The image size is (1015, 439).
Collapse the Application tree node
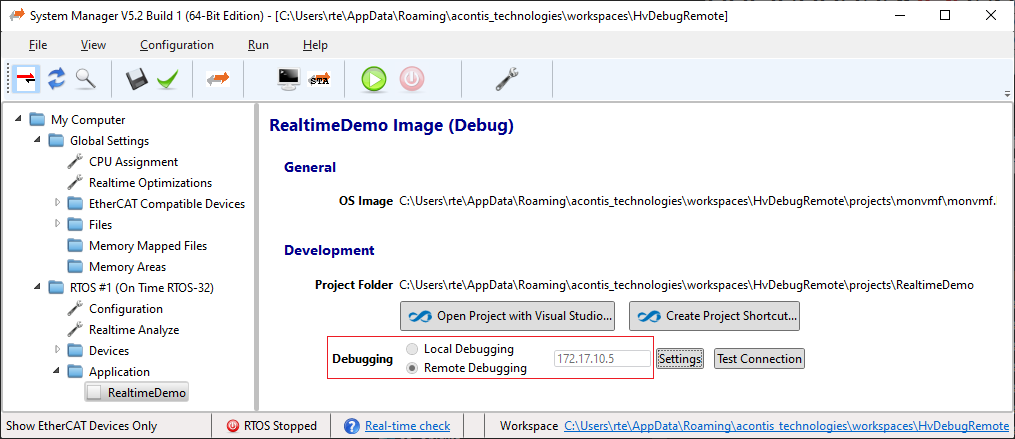click(57, 371)
